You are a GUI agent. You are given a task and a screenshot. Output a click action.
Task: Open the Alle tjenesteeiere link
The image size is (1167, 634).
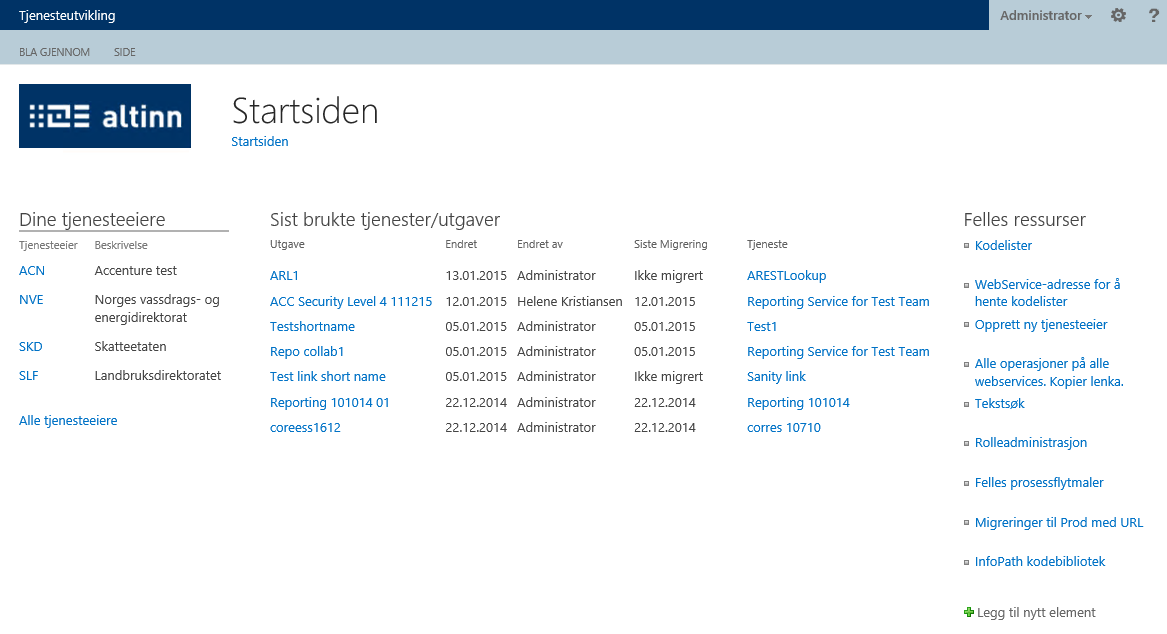[68, 420]
